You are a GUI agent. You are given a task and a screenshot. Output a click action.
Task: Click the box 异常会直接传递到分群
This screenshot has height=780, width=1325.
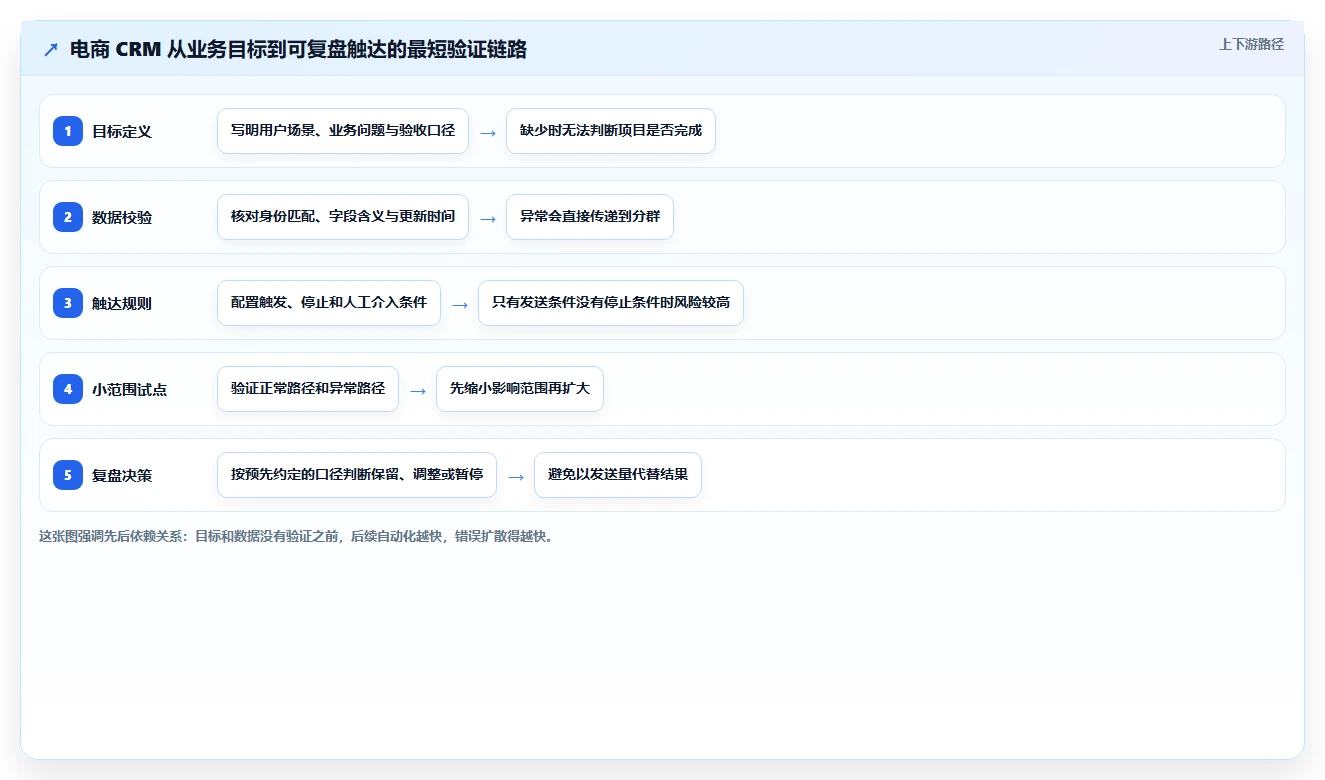(590, 217)
